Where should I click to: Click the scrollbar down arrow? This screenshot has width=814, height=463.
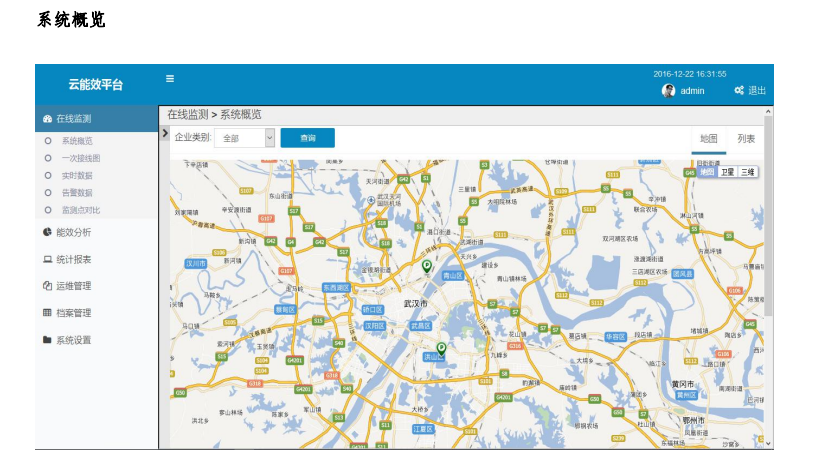click(x=768, y=443)
